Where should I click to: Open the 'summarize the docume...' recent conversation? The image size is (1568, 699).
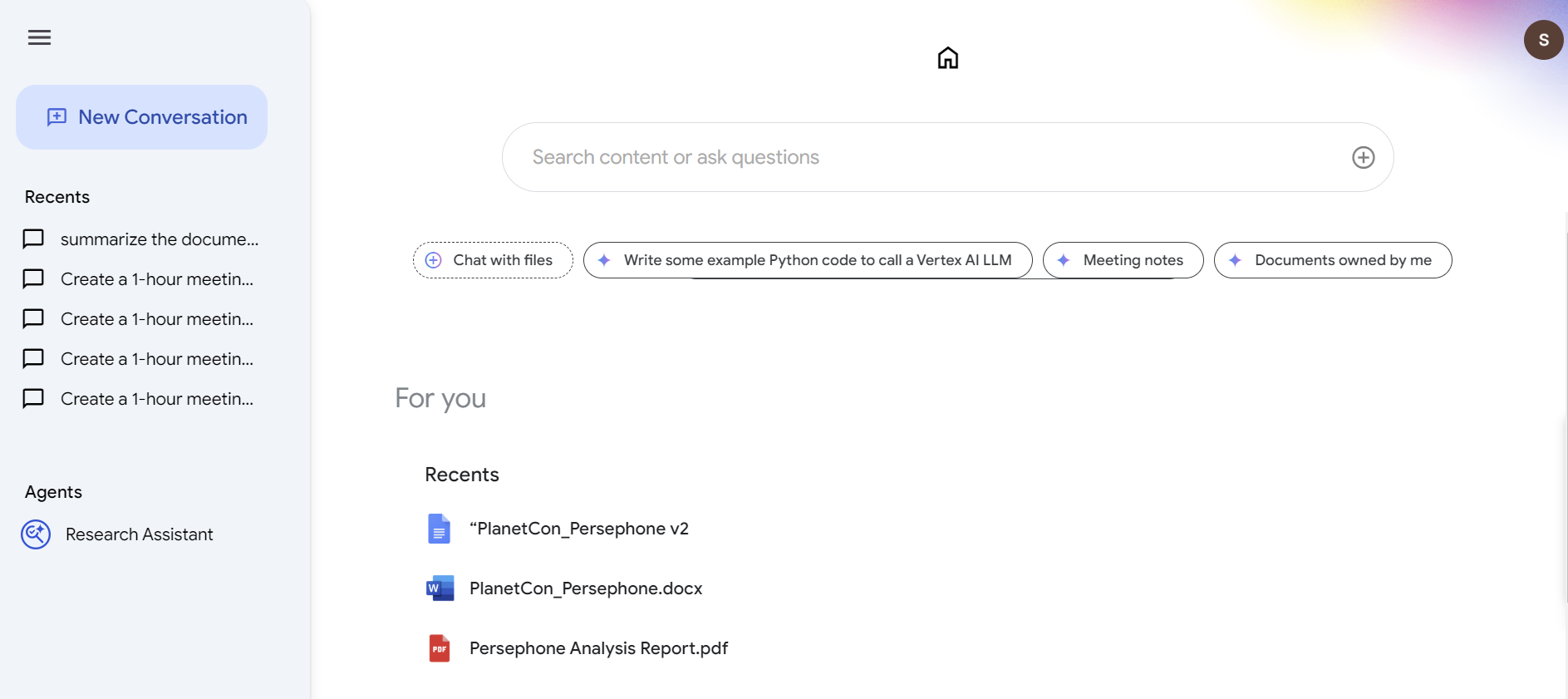pos(158,239)
